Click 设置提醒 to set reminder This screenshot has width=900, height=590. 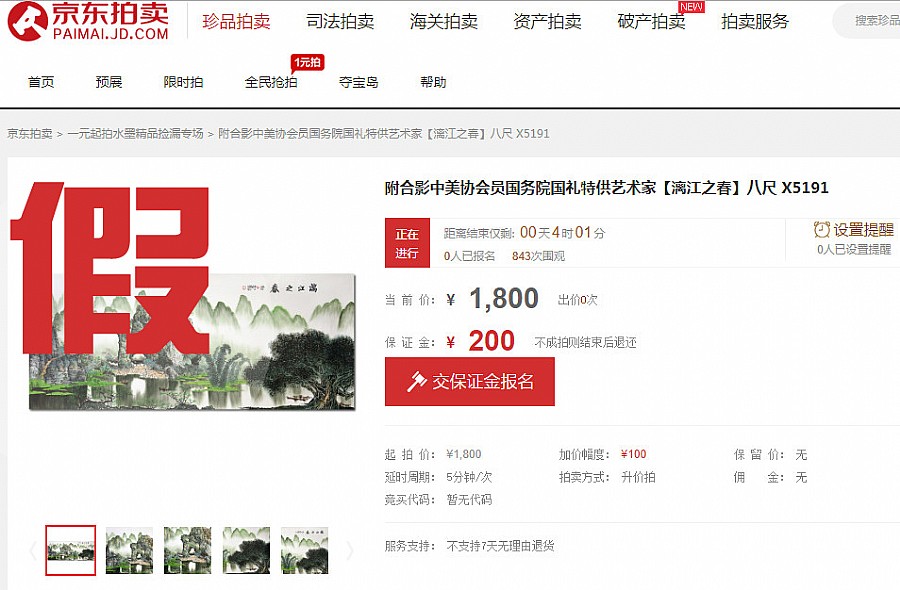coord(863,230)
